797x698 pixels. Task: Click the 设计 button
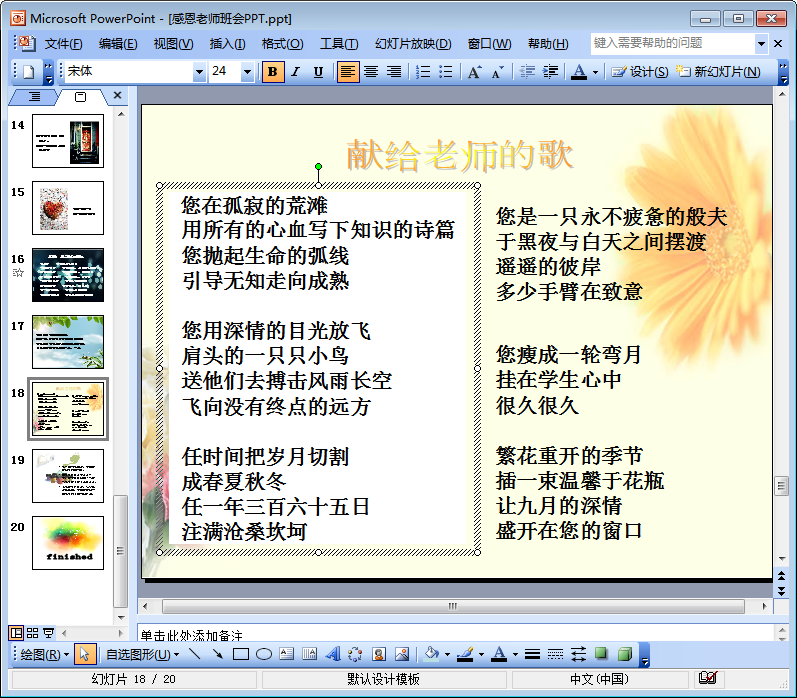(639, 72)
